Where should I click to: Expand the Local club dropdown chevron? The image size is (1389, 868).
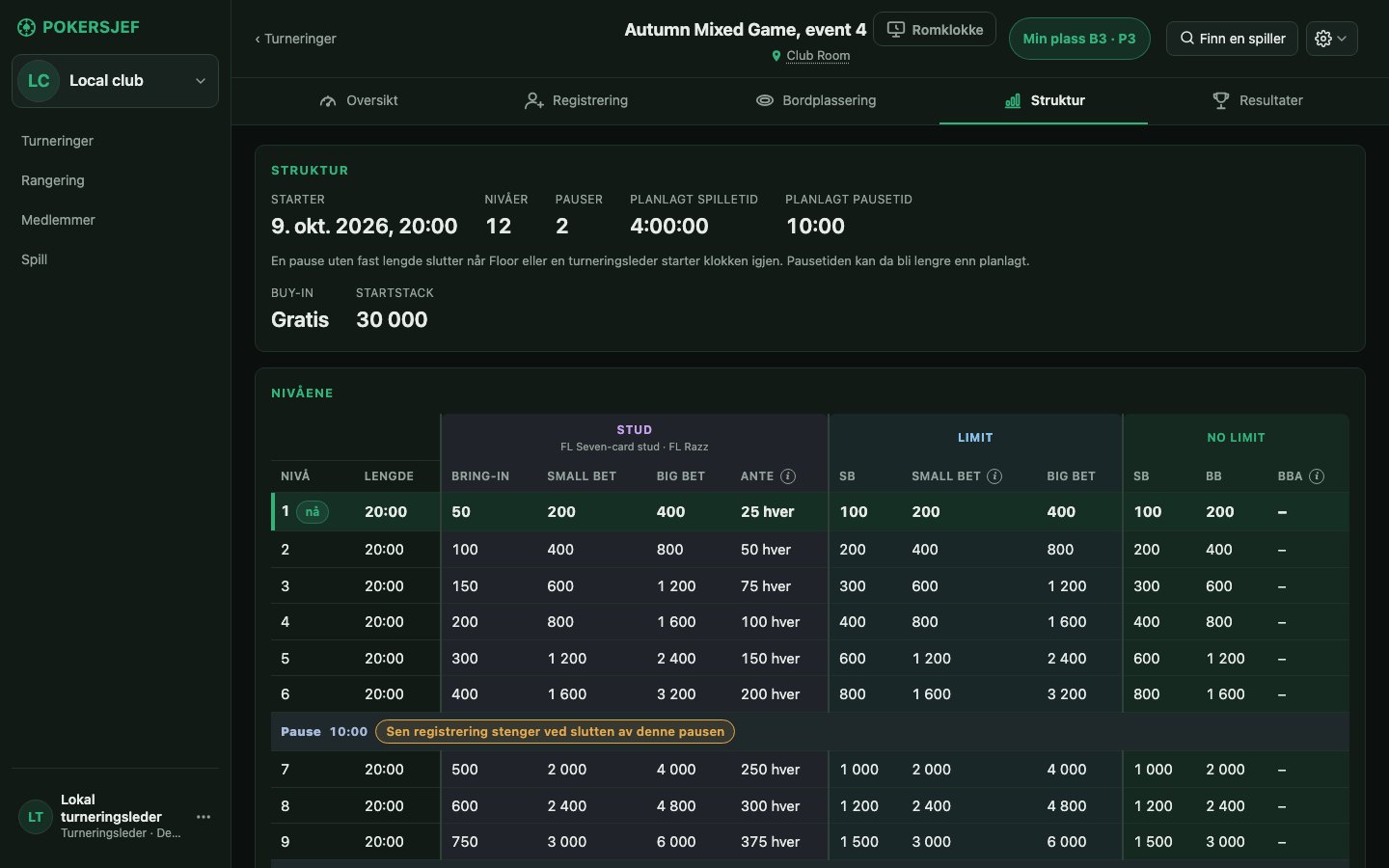201,81
